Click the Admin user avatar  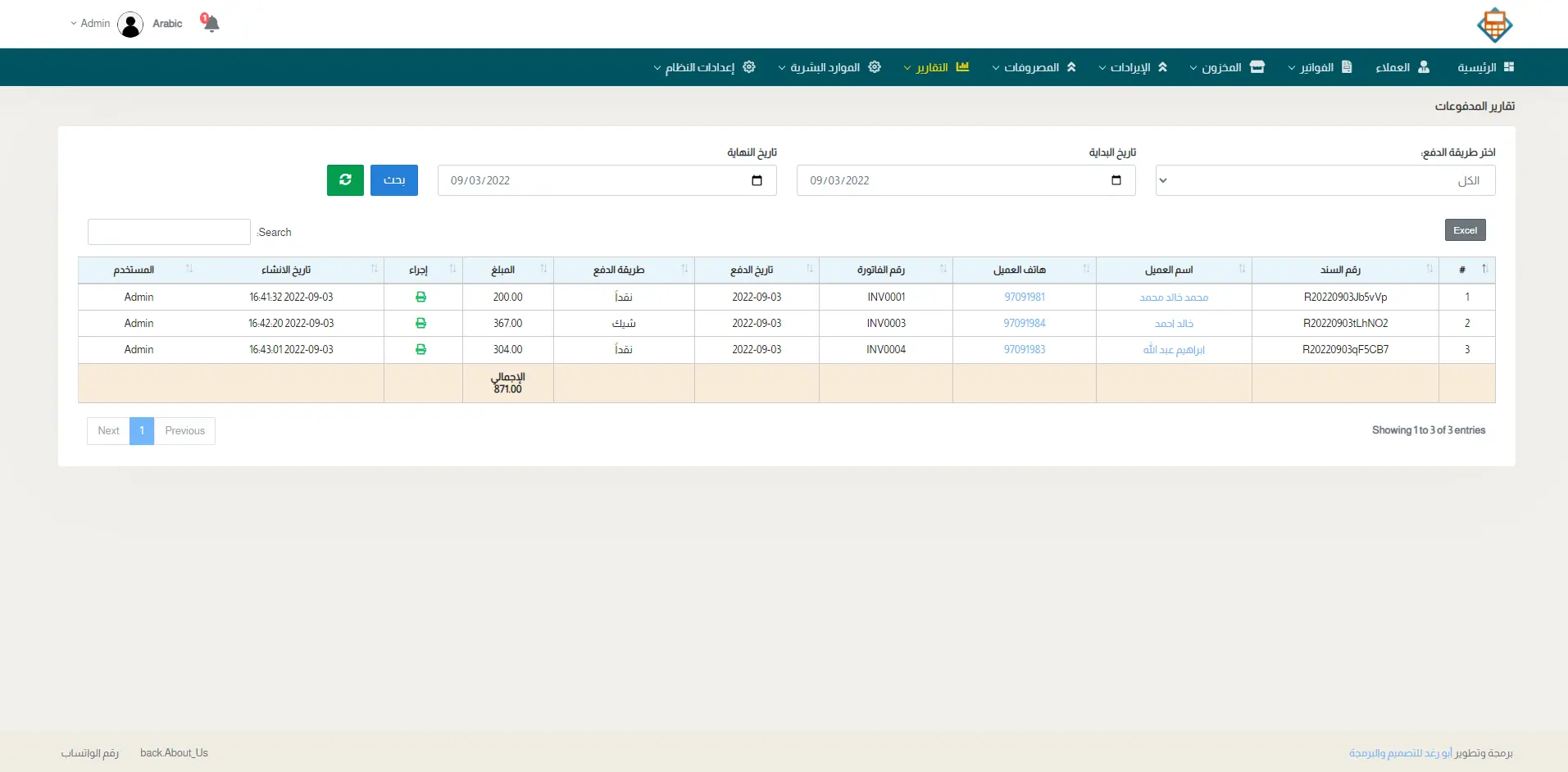[x=130, y=24]
